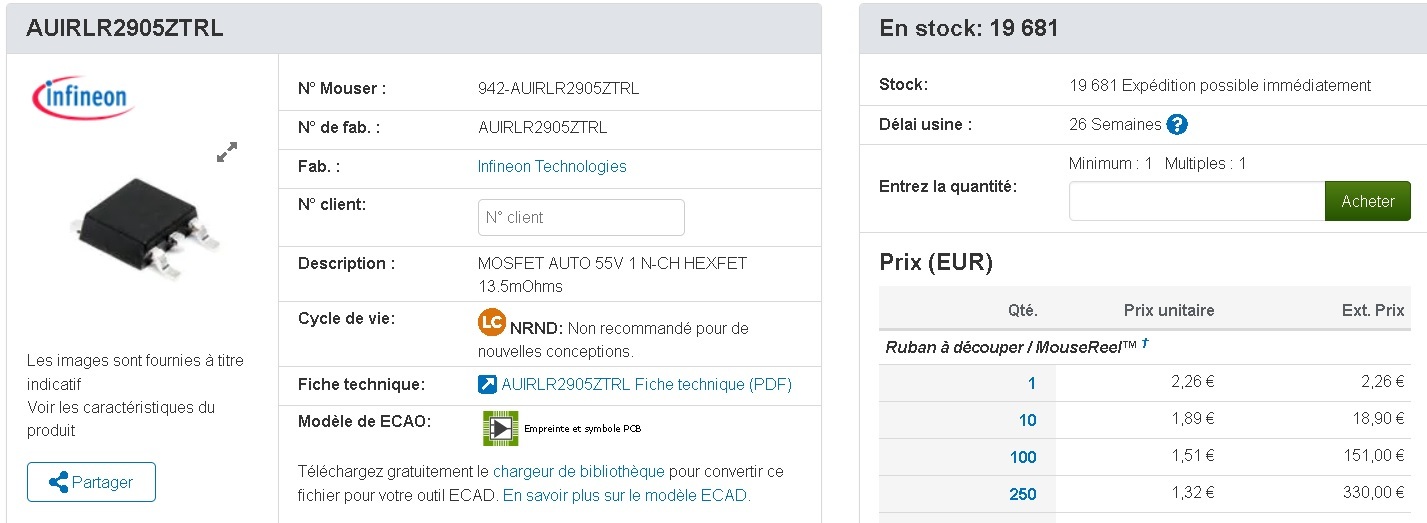The height and width of the screenshot is (523, 1427).
Task: Open AUIRLR2905ZTRL Fiche technique PDF link
Action: [646, 385]
